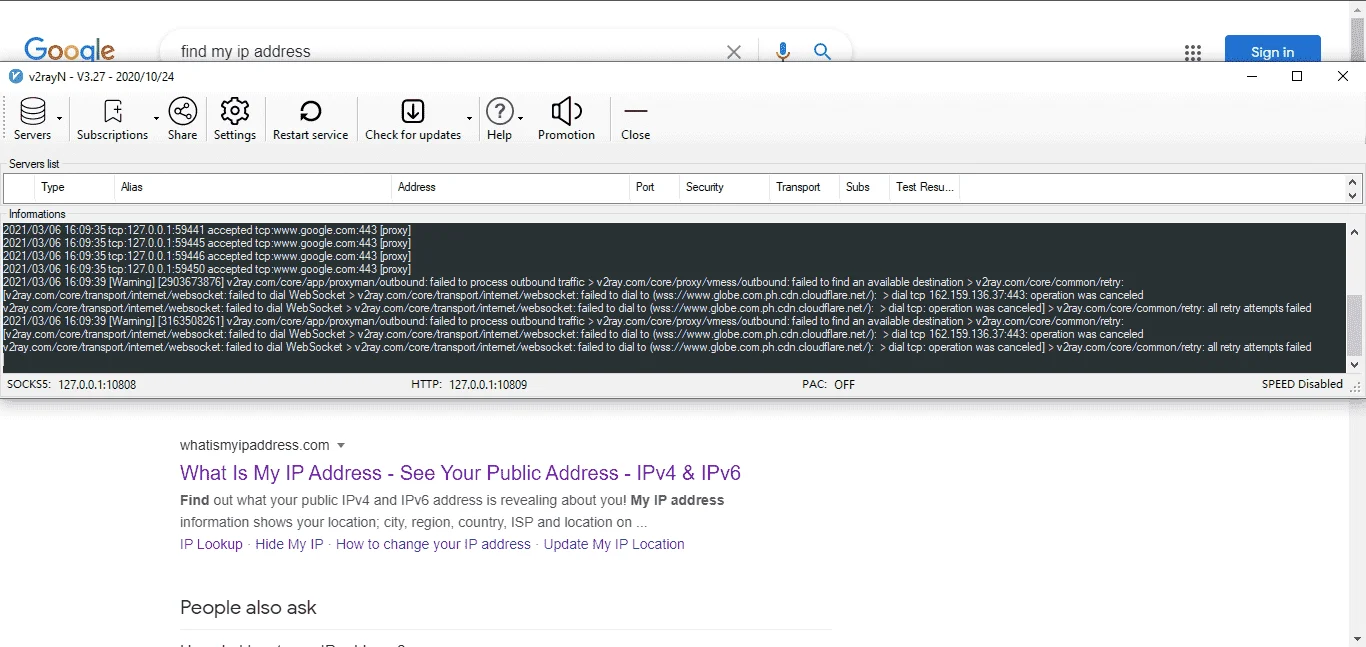Open Subscriptions in v2rayN toolbar

[112, 119]
